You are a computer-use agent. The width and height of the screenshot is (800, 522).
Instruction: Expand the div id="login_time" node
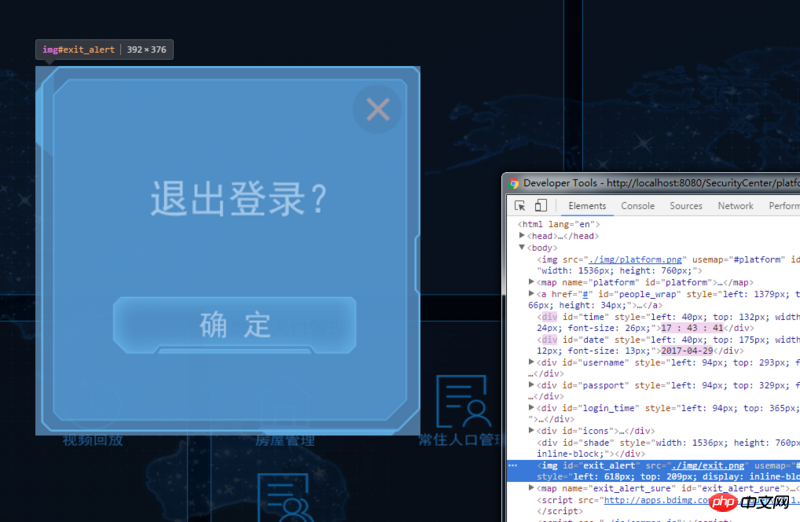531,407
